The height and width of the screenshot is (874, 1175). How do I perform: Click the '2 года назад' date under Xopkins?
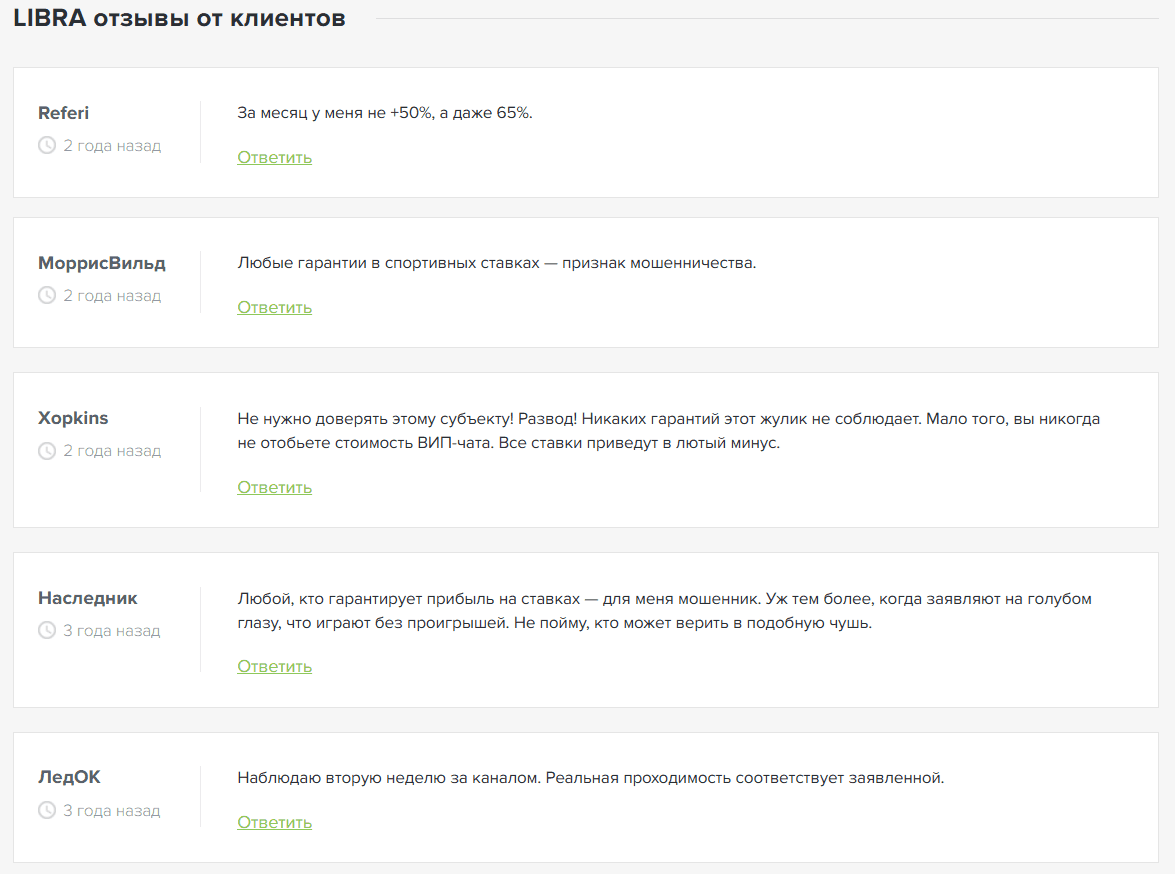pos(112,450)
